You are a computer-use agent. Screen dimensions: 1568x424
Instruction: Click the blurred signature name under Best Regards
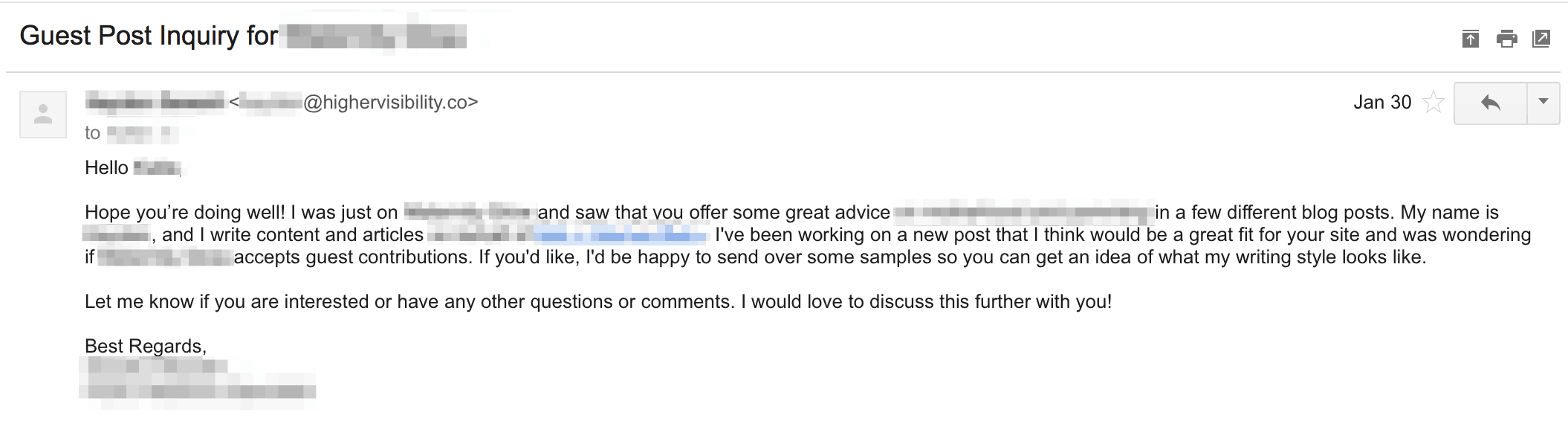click(158, 366)
